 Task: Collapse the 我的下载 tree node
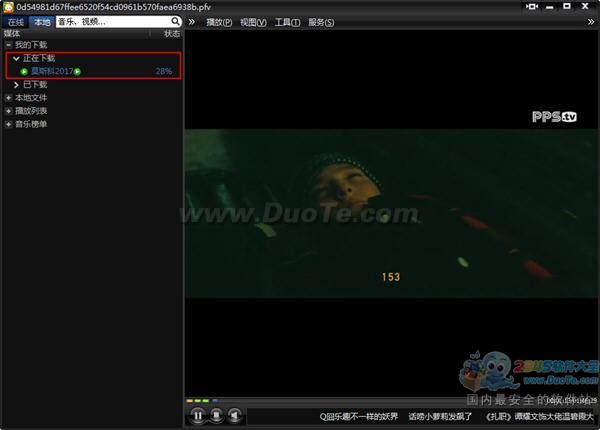[x=8, y=45]
